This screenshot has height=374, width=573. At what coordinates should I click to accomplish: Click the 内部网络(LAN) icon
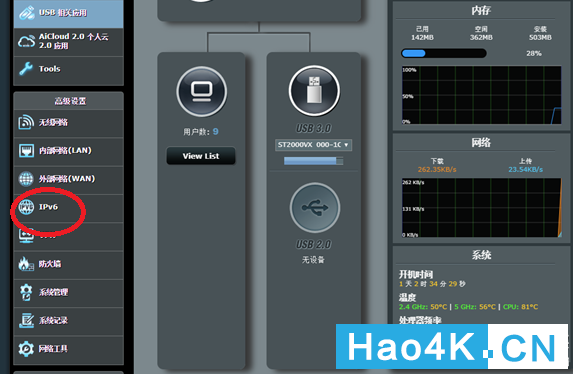click(26, 150)
